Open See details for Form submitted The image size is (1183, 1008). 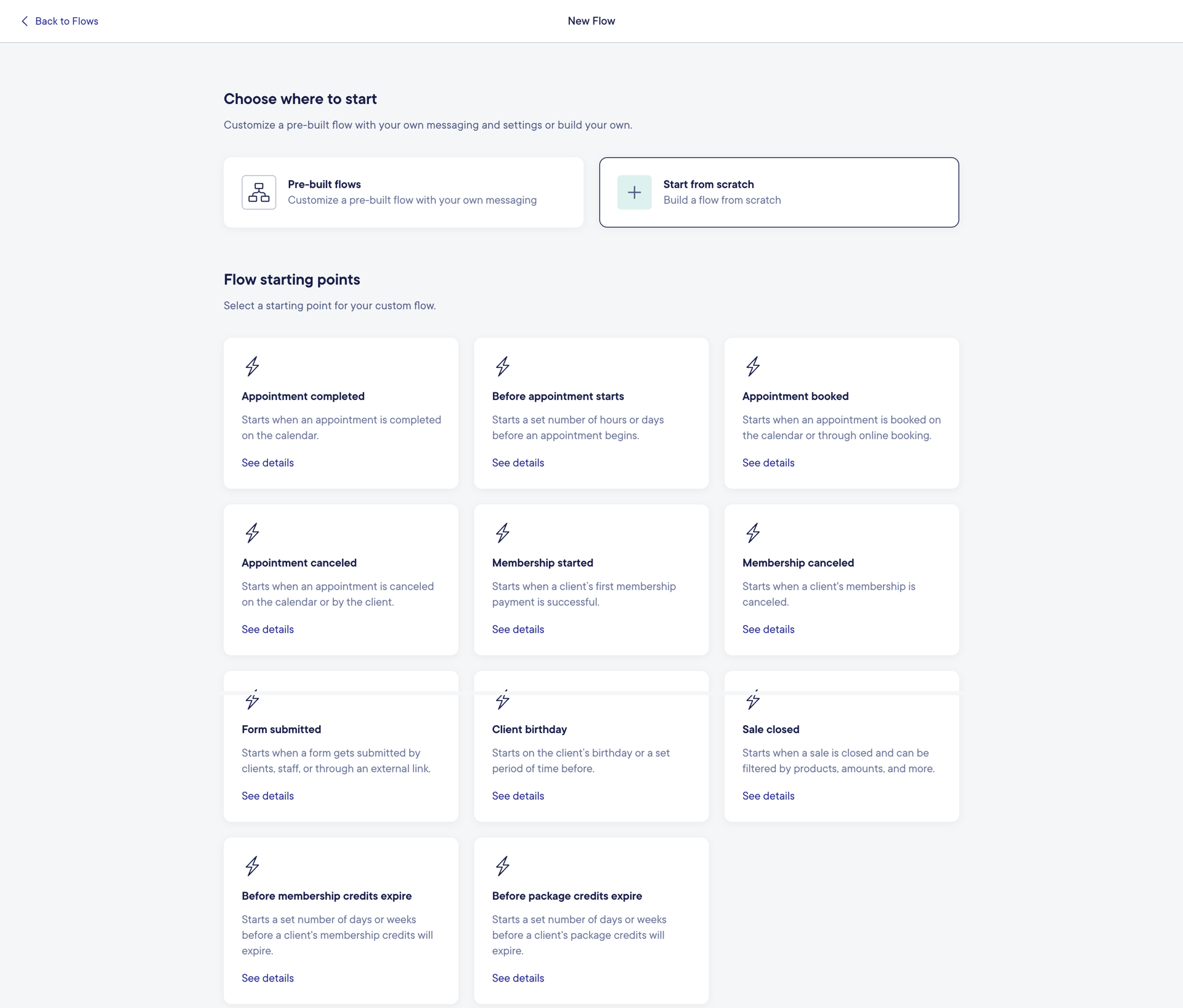tap(267, 795)
